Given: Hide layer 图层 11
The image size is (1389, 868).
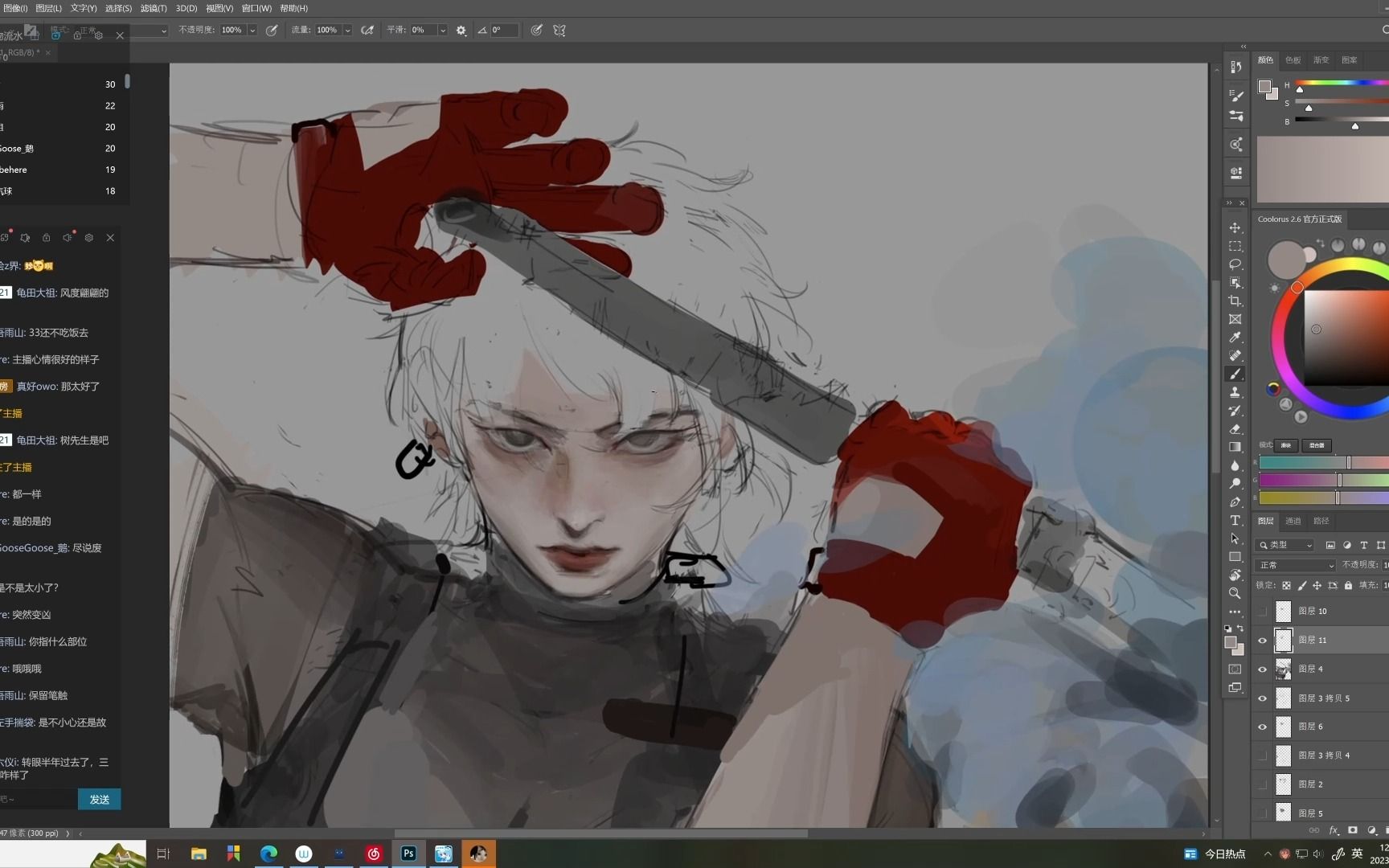Looking at the screenshot, I should (1262, 641).
